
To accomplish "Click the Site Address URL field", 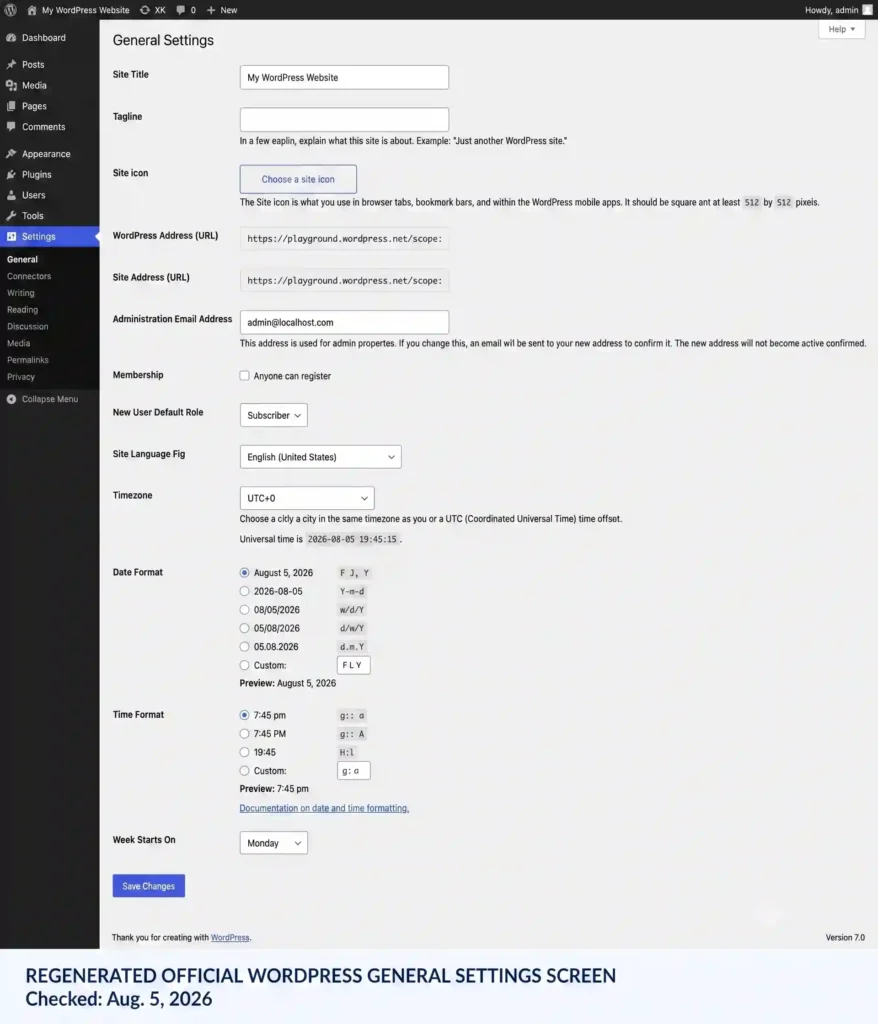I will (344, 280).
